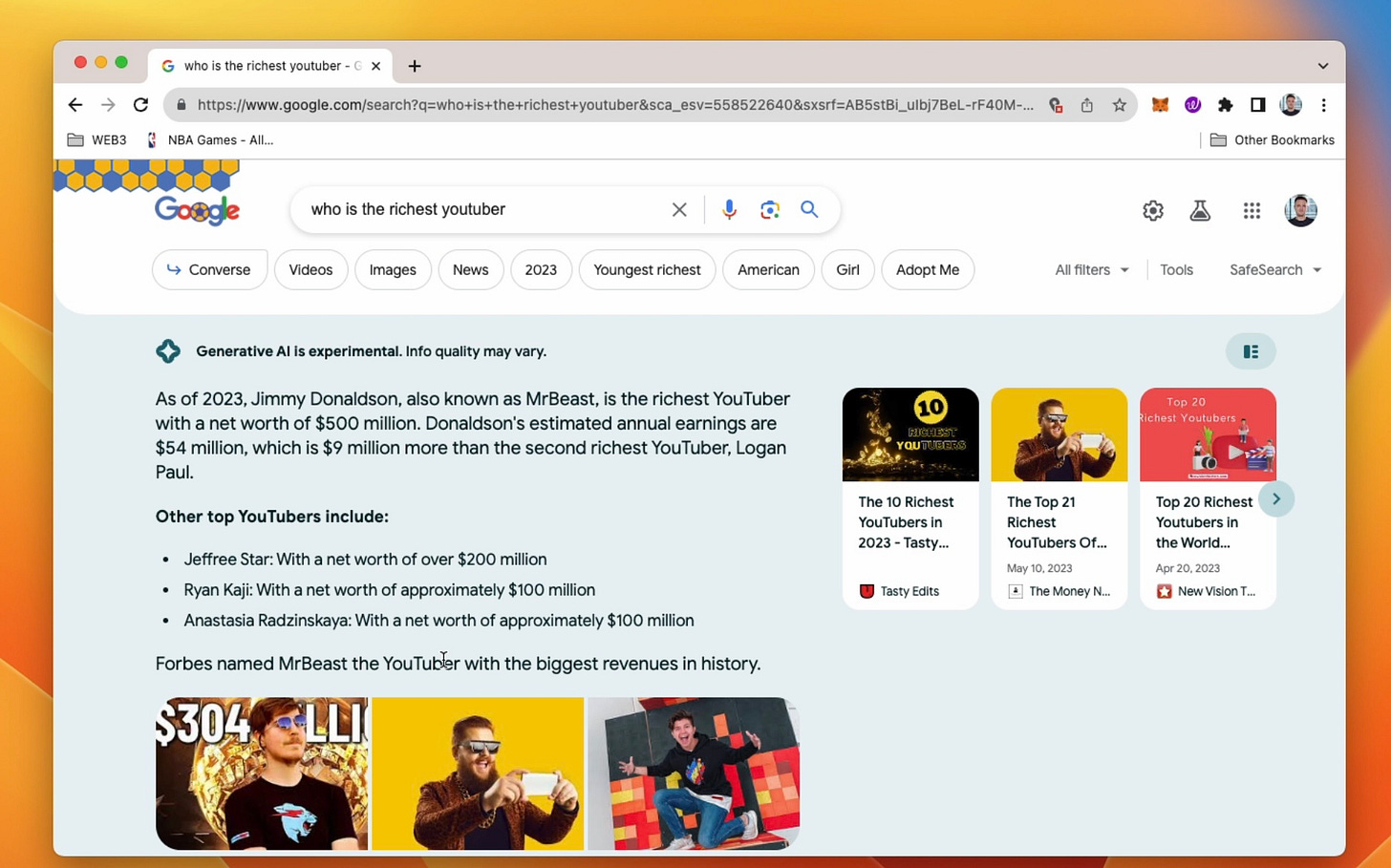Open Google account avatar

[x=1300, y=210]
